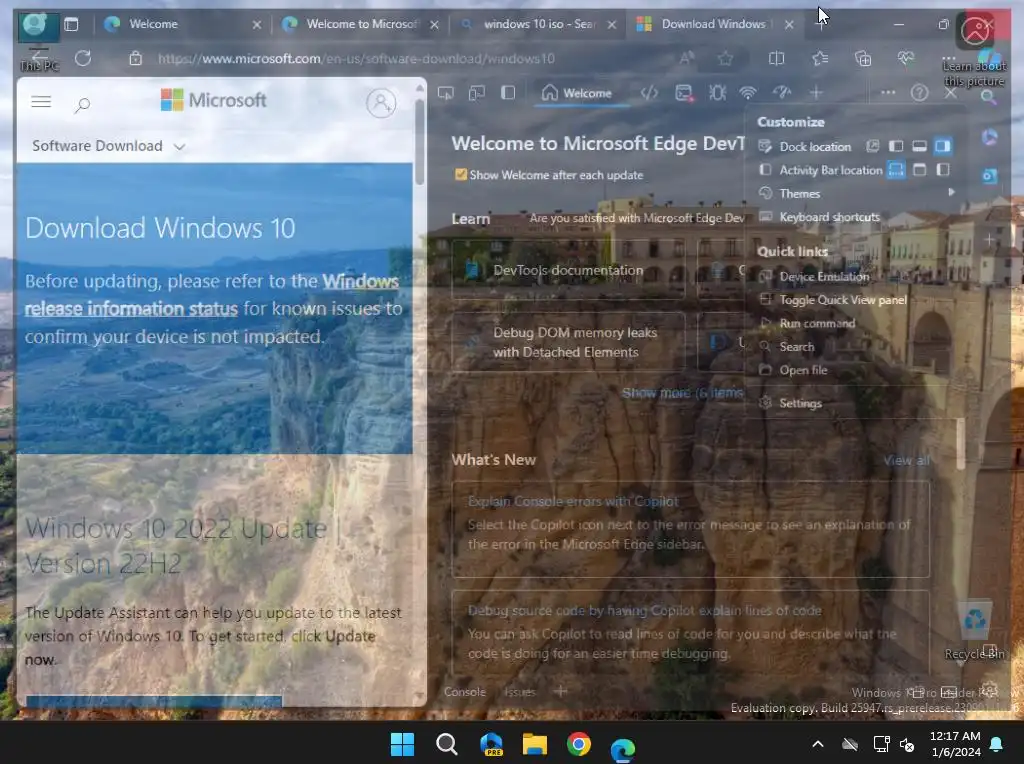View site information lock icon
Screen dimensions: 1024x764
coord(135,59)
